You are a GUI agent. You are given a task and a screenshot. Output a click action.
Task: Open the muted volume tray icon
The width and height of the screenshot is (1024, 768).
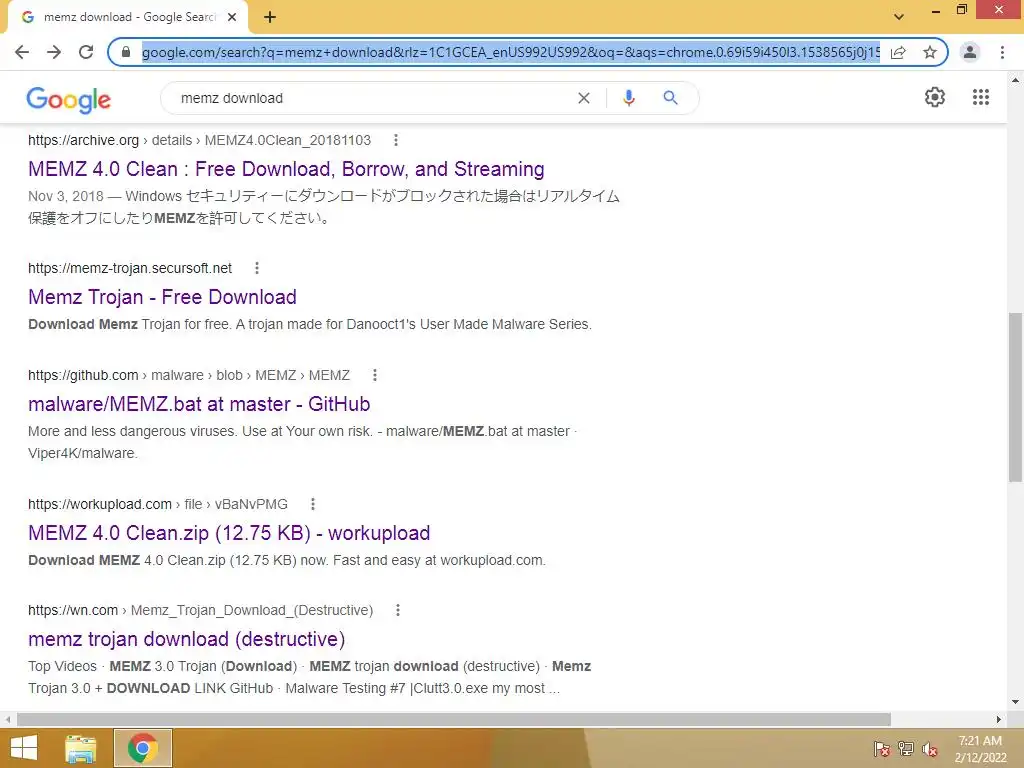(930, 749)
